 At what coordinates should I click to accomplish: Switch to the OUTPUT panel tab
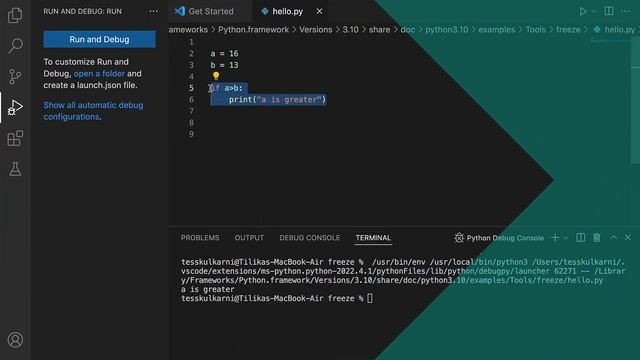pos(249,238)
